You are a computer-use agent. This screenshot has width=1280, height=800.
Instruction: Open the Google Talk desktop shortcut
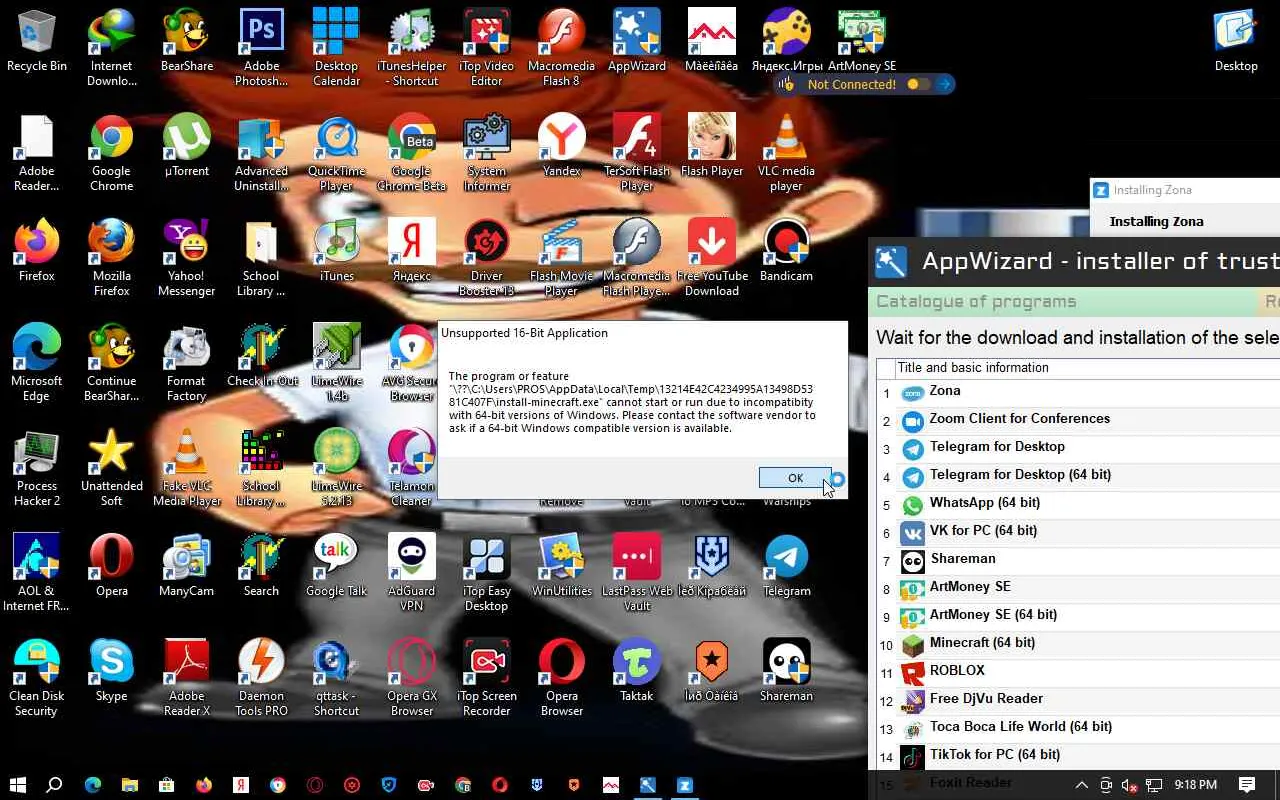pos(337,567)
